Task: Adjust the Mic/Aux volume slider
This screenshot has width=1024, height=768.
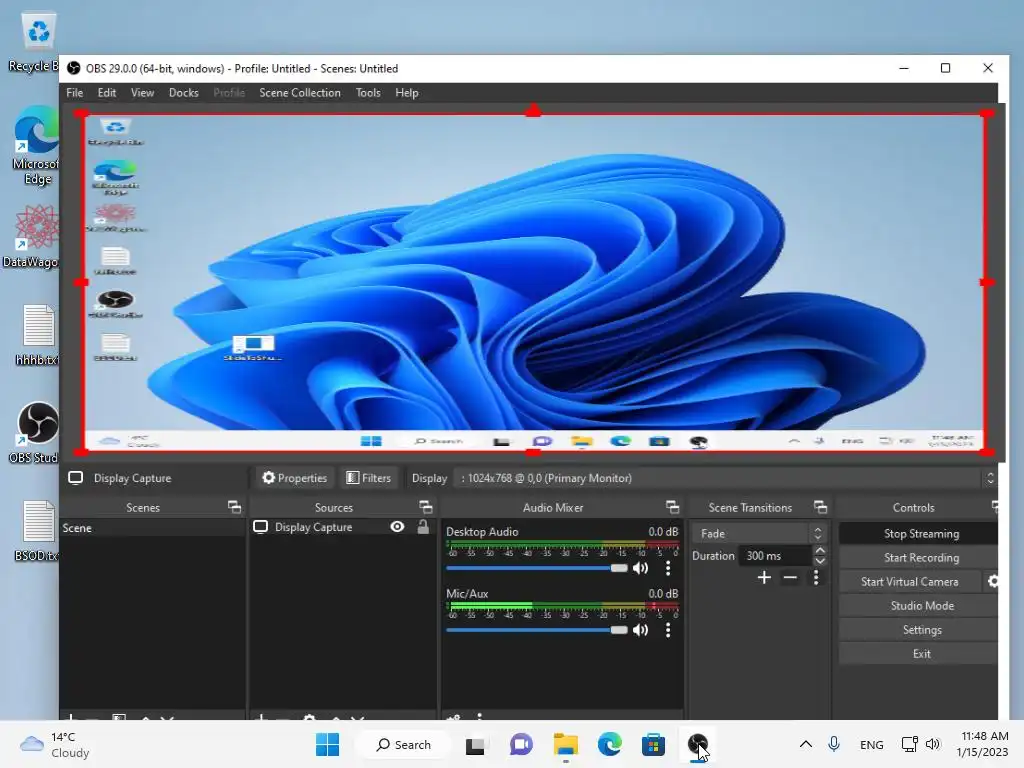Action: (x=537, y=630)
